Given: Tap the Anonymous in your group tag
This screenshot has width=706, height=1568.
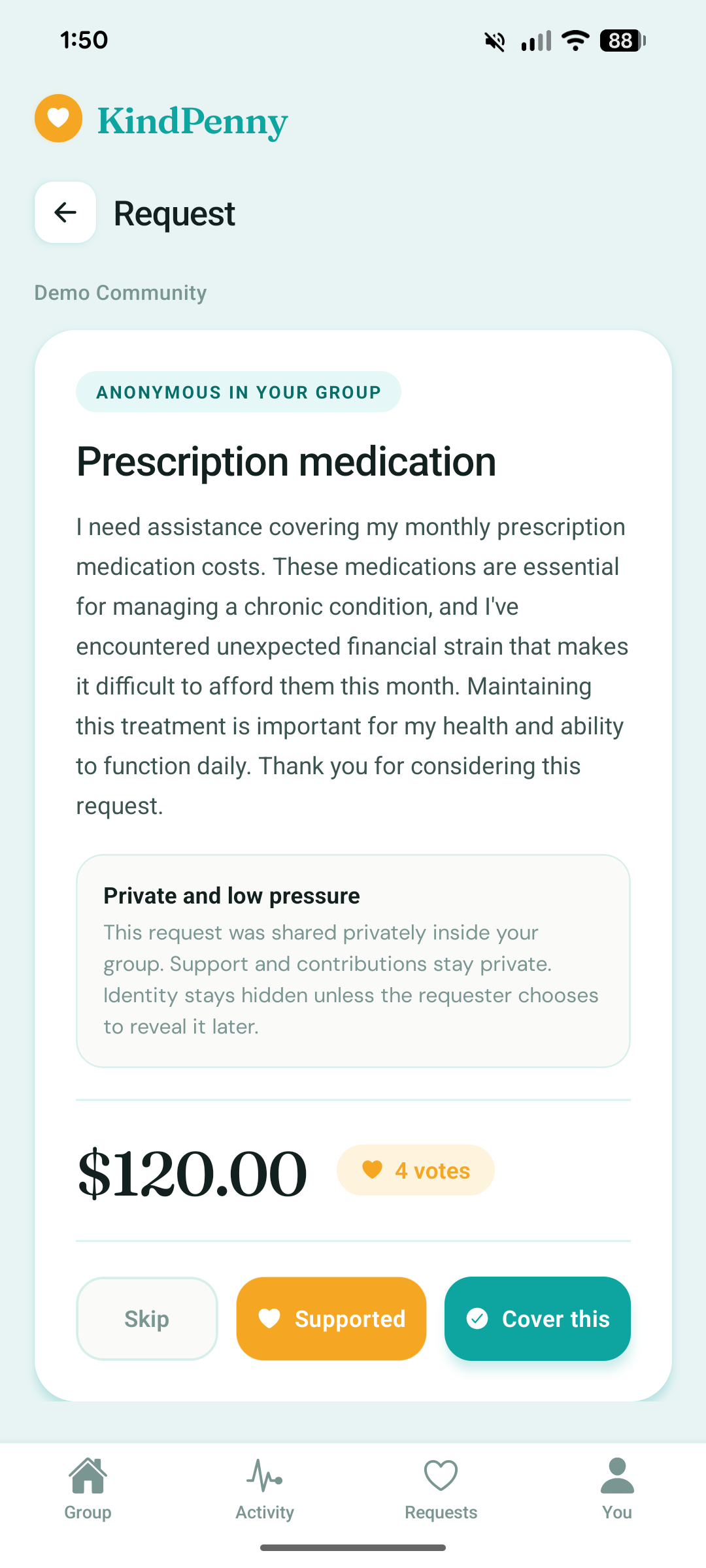Looking at the screenshot, I should [x=239, y=392].
